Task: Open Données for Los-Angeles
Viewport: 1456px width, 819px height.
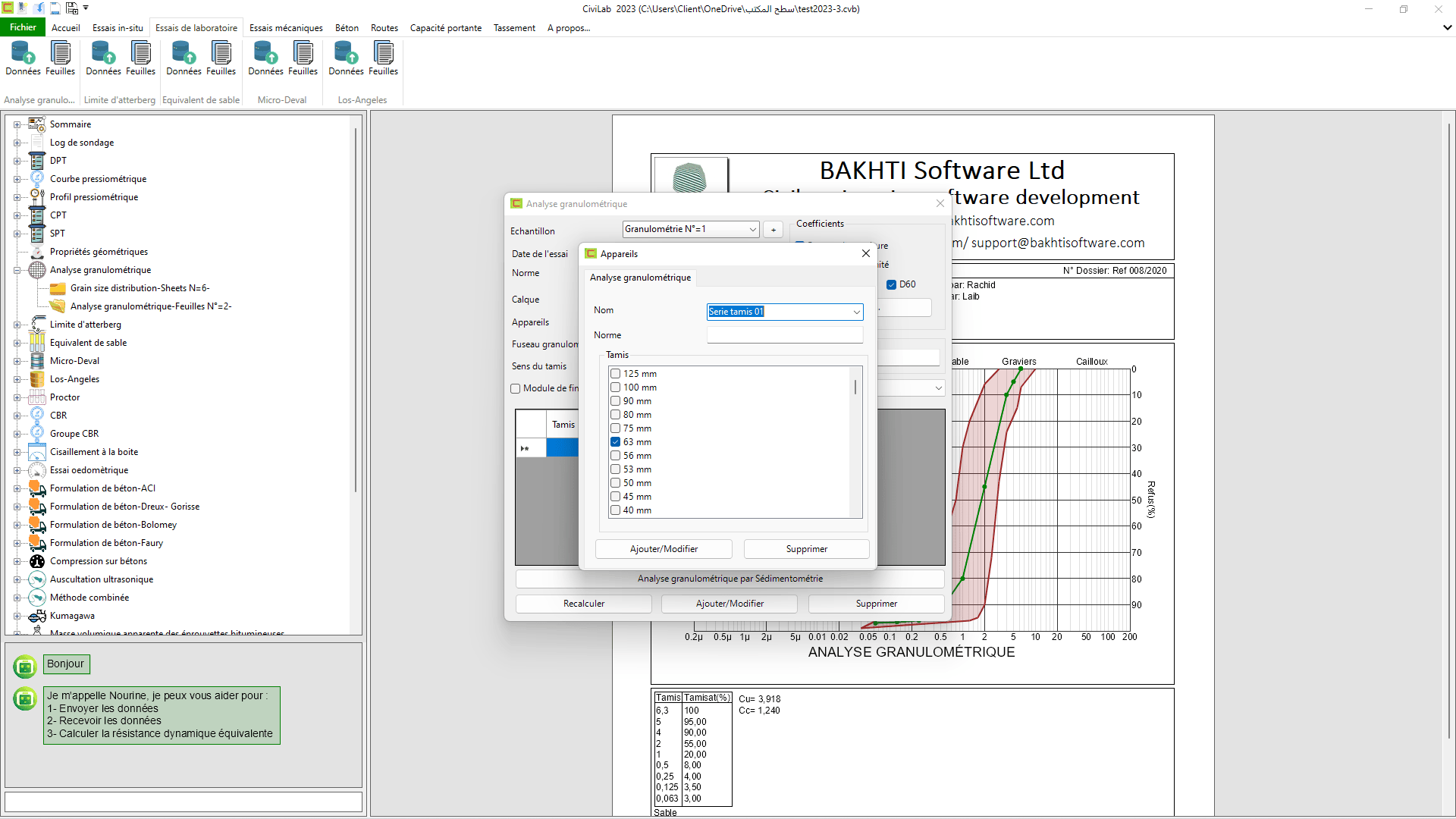Action: tap(346, 58)
